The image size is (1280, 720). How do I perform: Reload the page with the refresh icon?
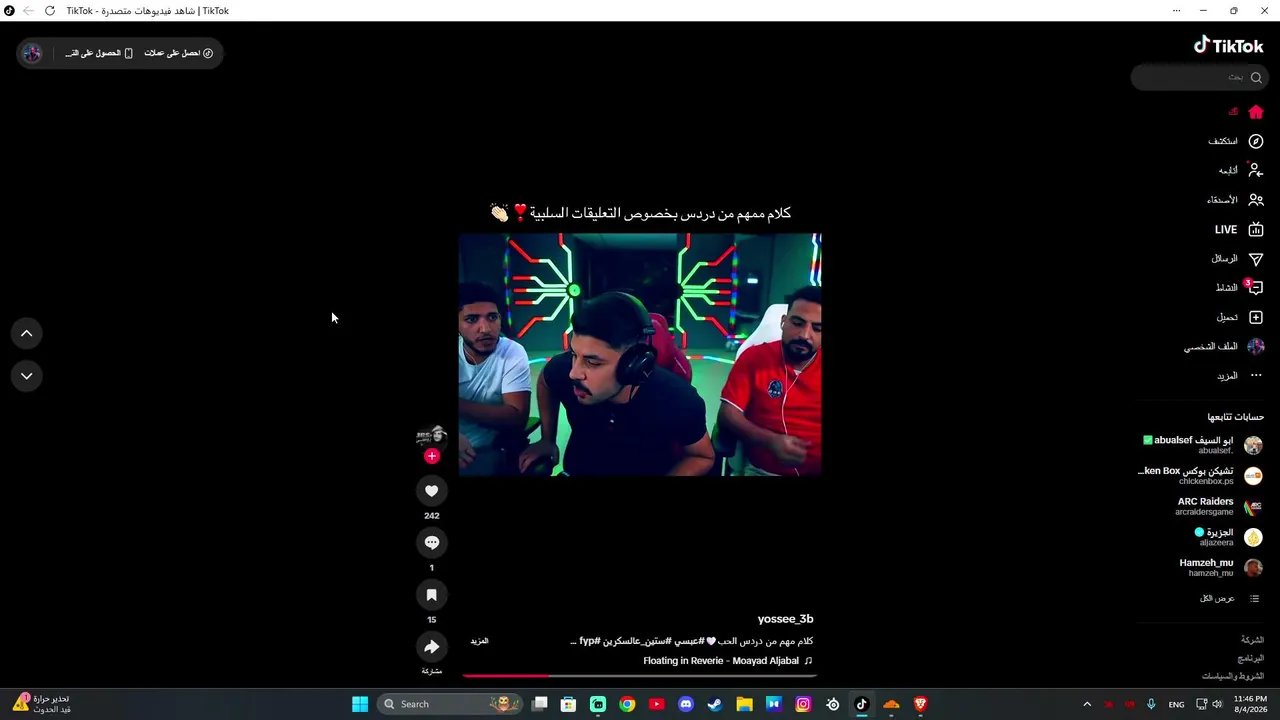click(x=49, y=11)
